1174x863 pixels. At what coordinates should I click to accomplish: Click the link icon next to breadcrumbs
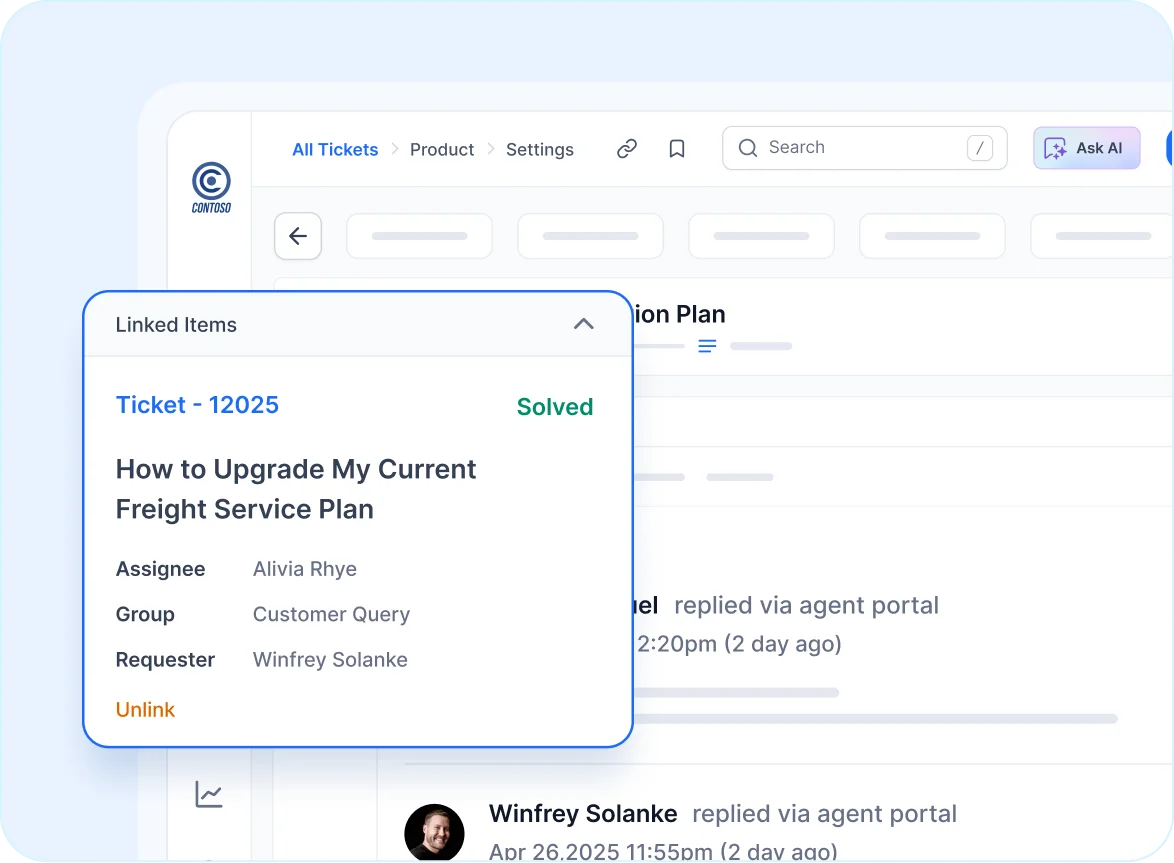[x=627, y=147]
